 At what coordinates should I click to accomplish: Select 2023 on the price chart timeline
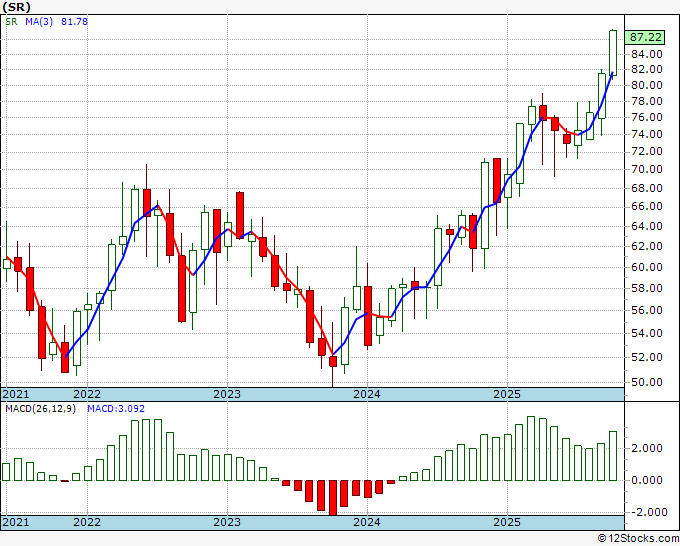(x=227, y=394)
